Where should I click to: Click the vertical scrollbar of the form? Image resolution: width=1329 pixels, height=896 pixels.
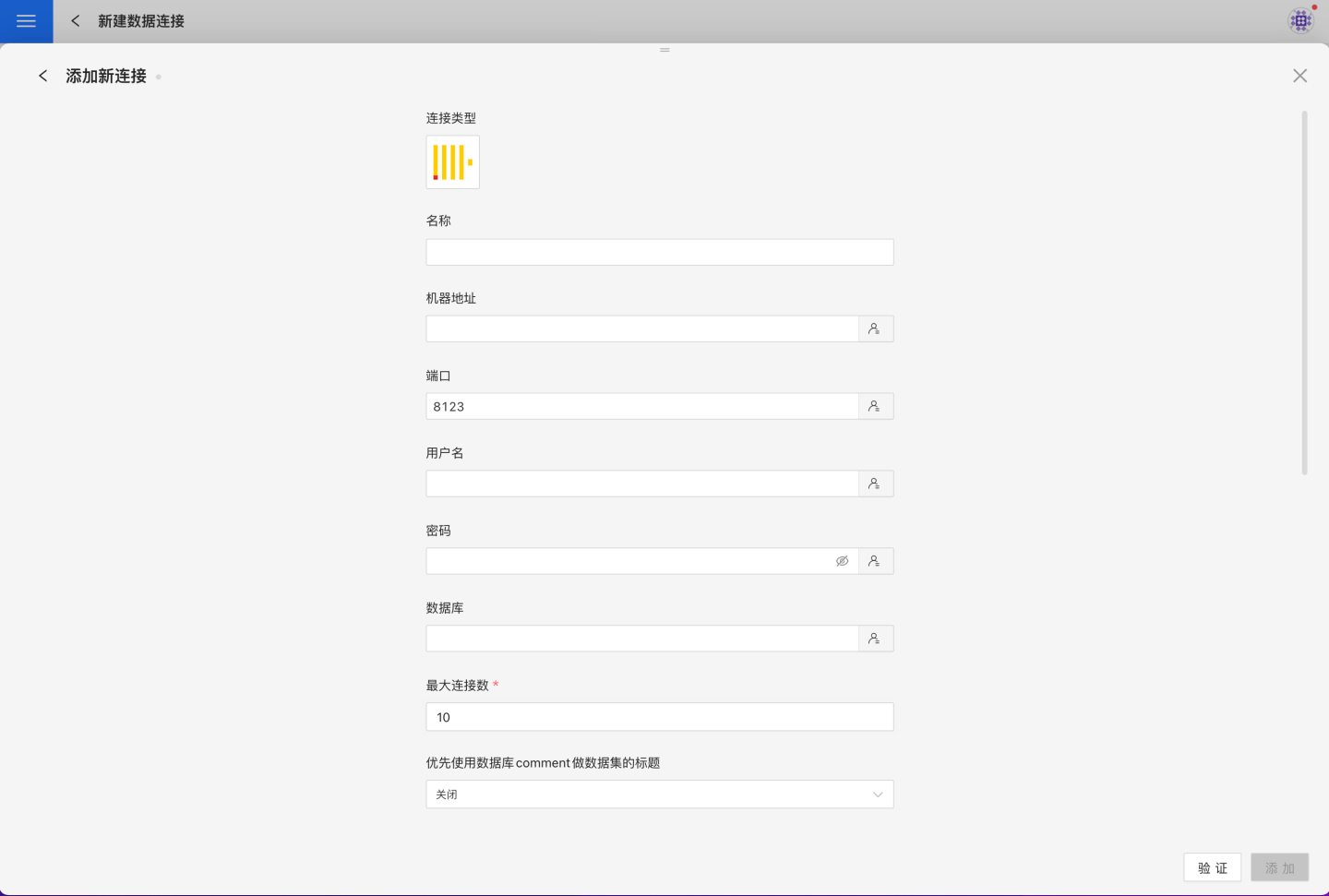coord(1304,293)
